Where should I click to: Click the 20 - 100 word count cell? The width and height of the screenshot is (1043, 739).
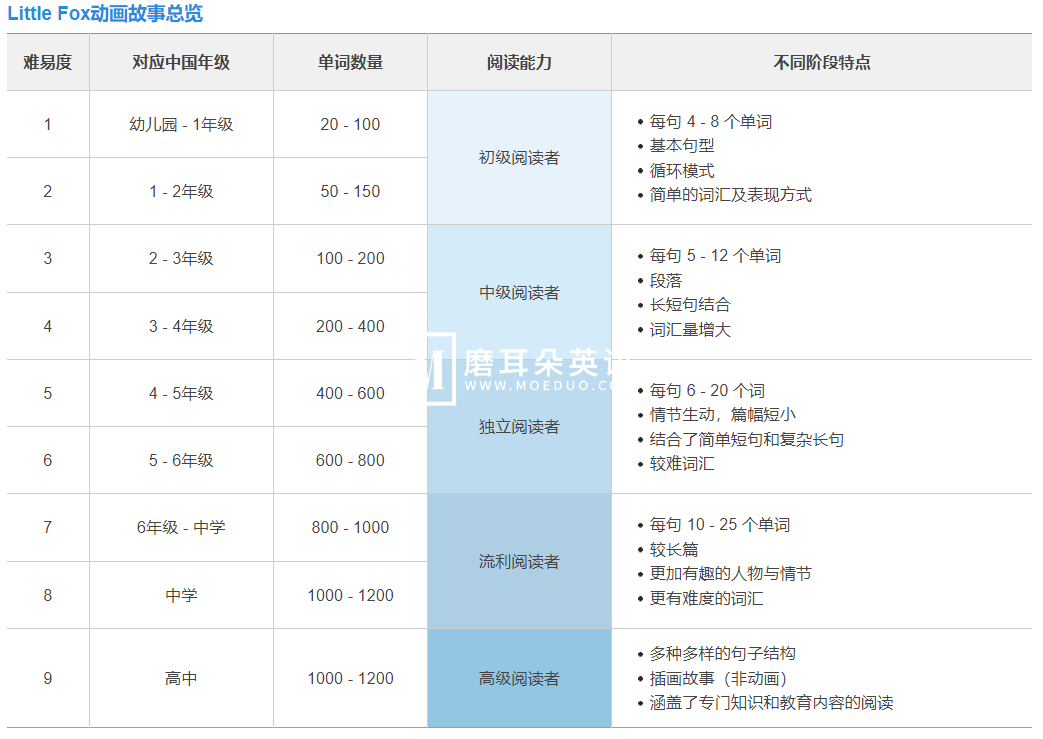click(350, 124)
